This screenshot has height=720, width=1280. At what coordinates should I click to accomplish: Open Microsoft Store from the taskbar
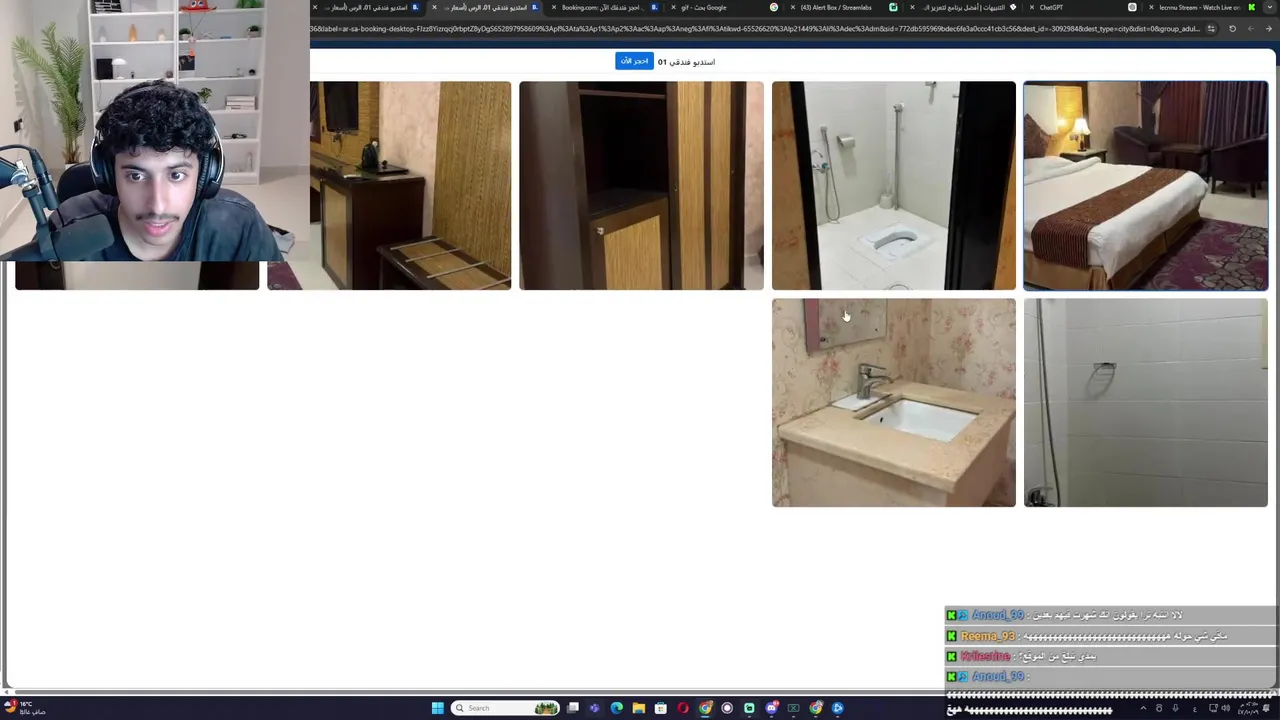661,708
